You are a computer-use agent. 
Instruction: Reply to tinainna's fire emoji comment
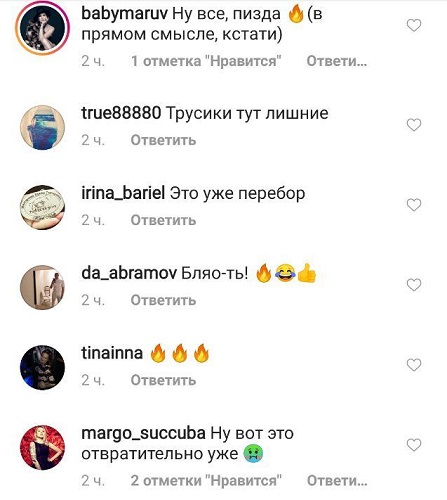pos(163,380)
